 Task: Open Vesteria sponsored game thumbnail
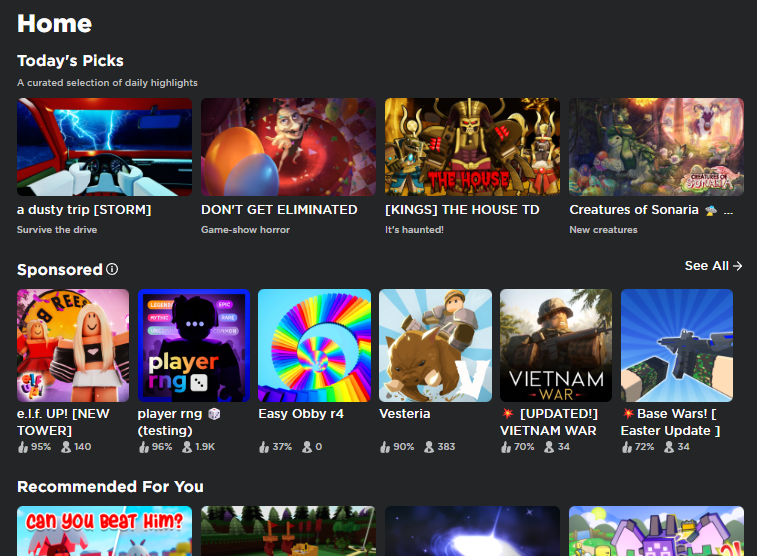point(435,346)
